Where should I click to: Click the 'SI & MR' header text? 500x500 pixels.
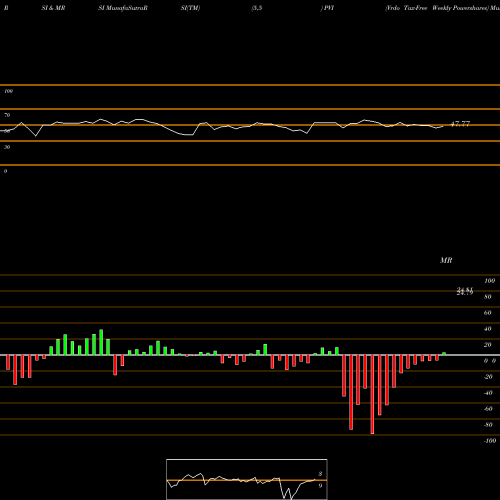click(x=53, y=8)
